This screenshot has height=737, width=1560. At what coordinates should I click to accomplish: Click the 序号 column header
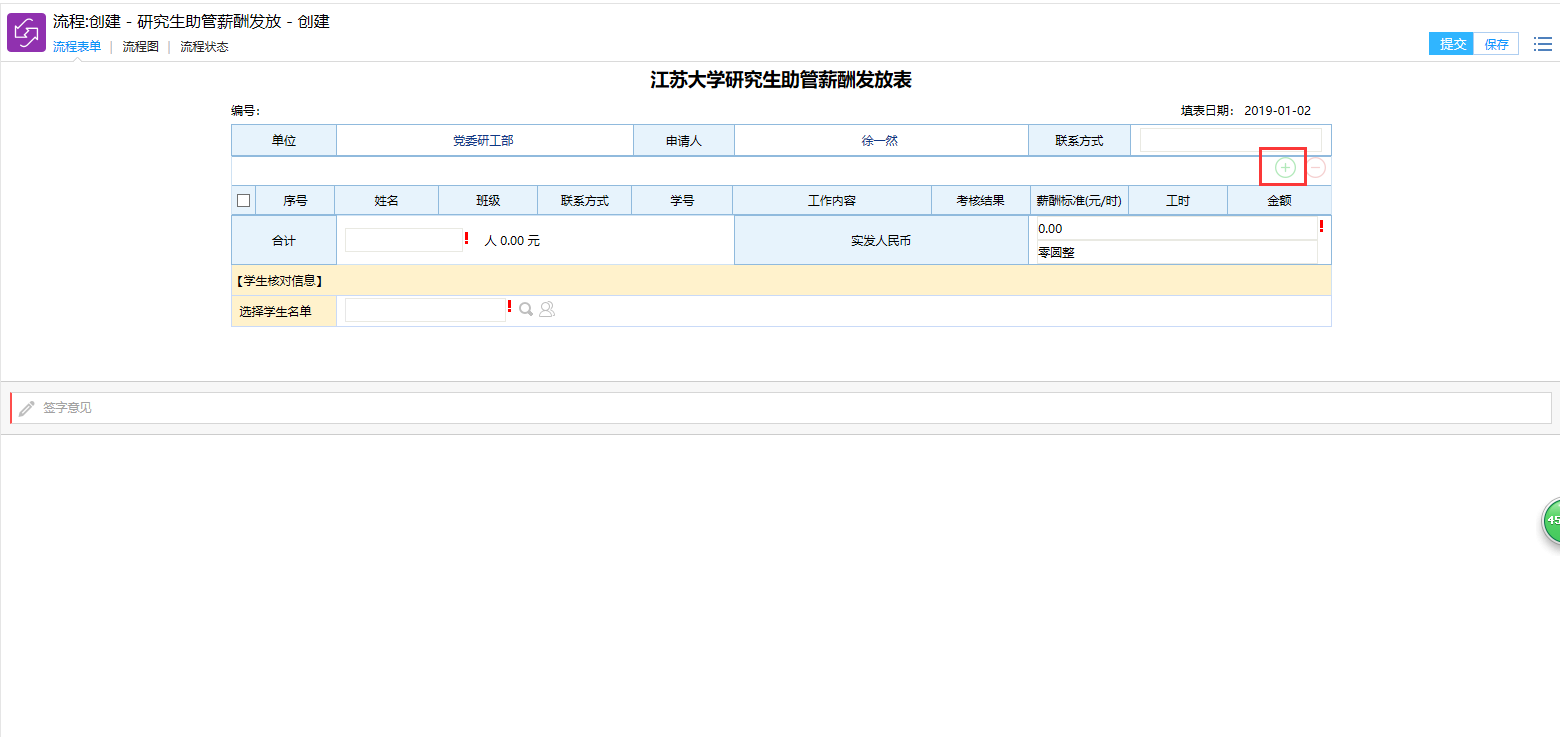point(295,200)
